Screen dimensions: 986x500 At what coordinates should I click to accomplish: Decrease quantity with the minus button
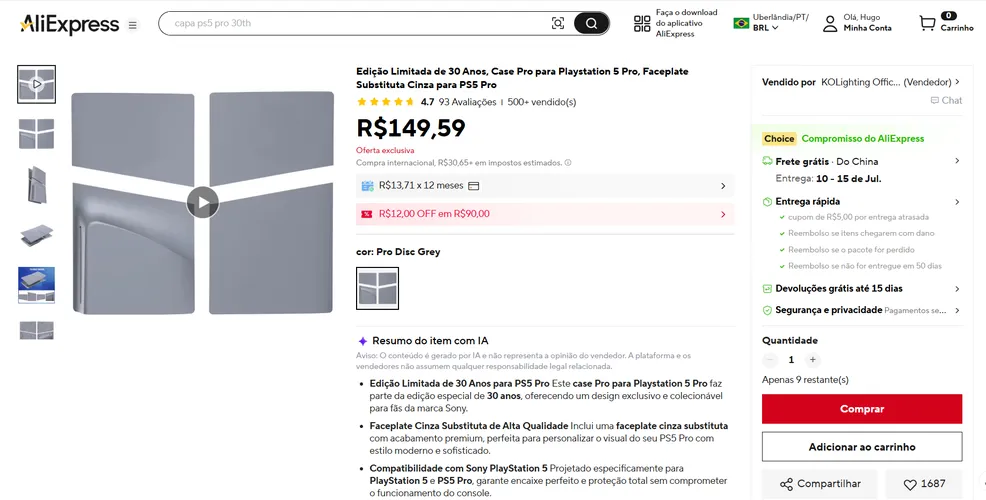pos(770,360)
